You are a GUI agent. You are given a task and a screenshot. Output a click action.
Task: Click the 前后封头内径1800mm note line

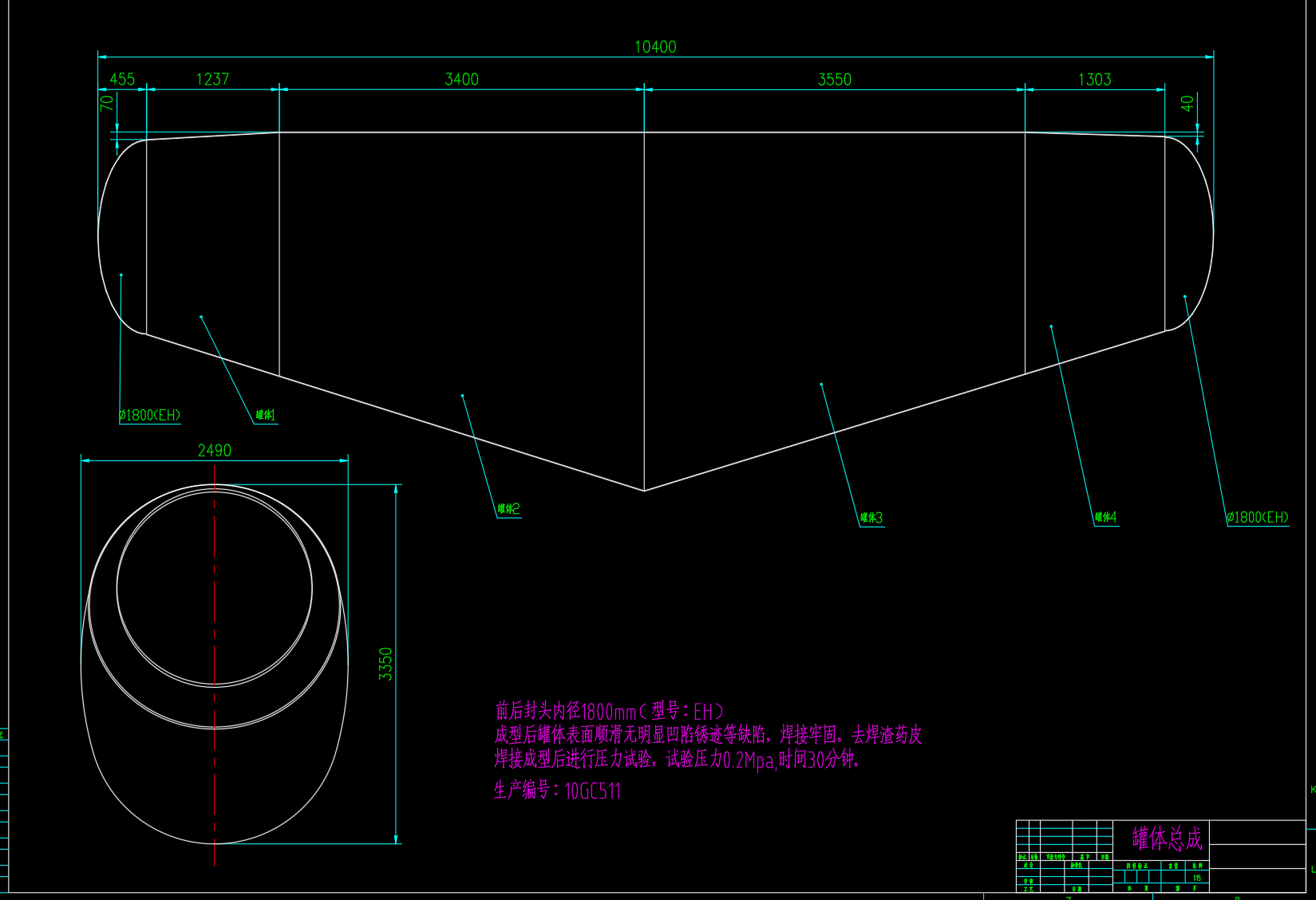[609, 711]
